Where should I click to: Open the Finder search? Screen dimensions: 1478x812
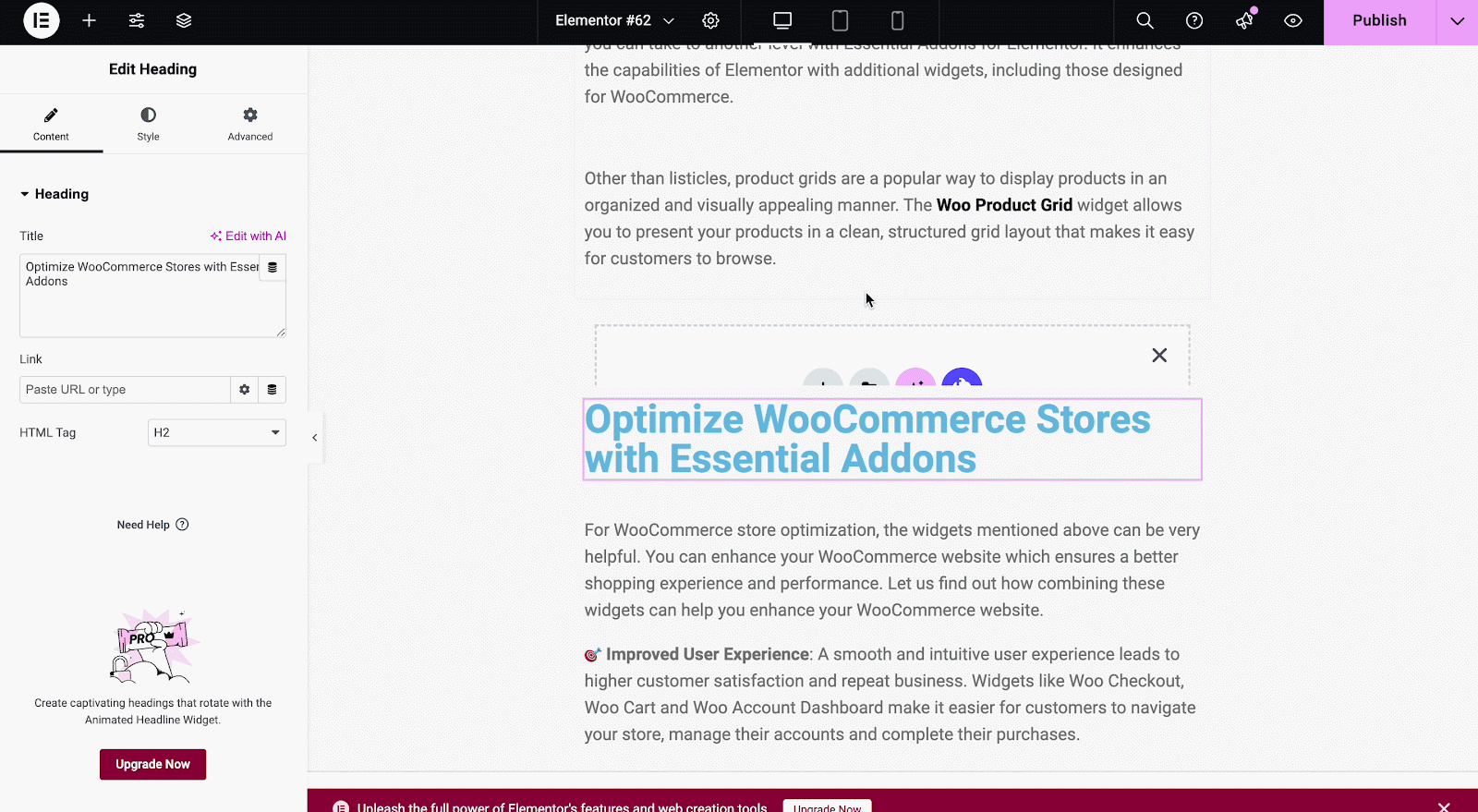pyautogui.click(x=1145, y=20)
